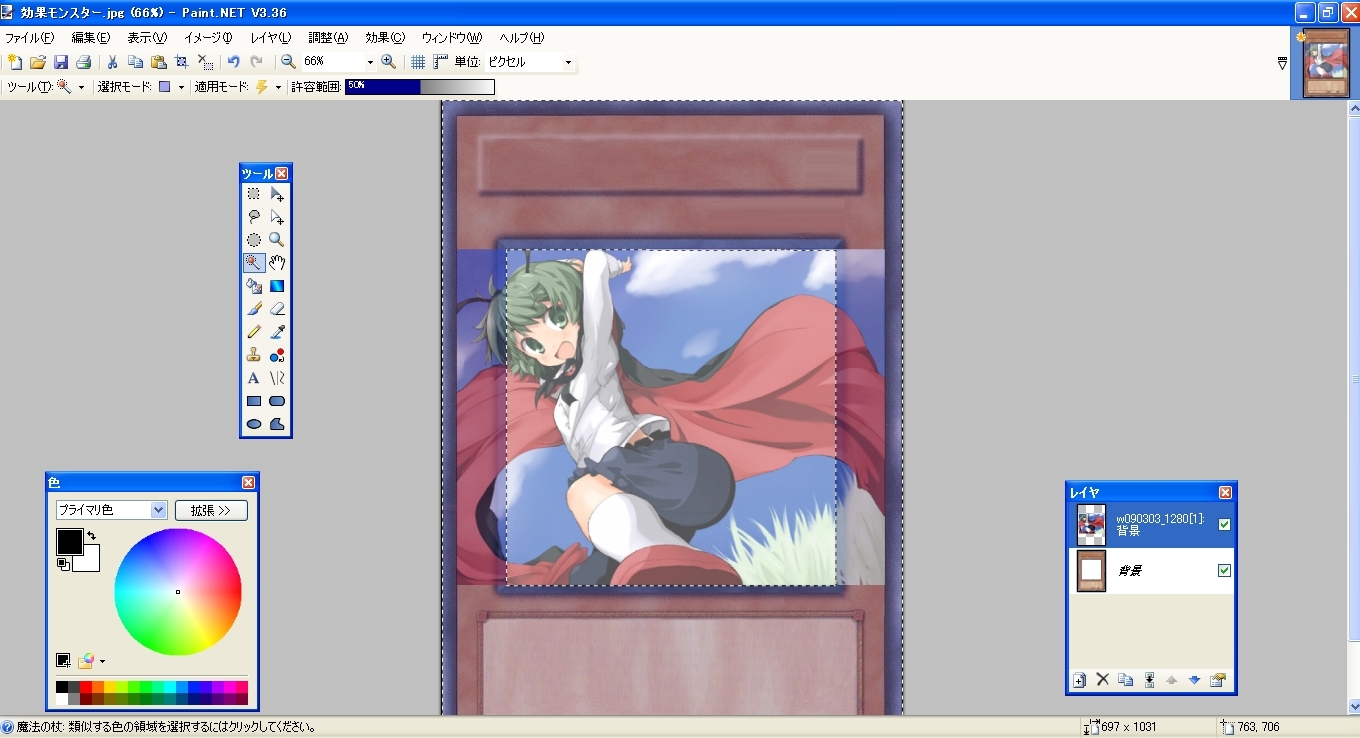Open the palette options dropdown arrow in Colors window
The width and height of the screenshot is (1360, 738).
[x=102, y=661]
